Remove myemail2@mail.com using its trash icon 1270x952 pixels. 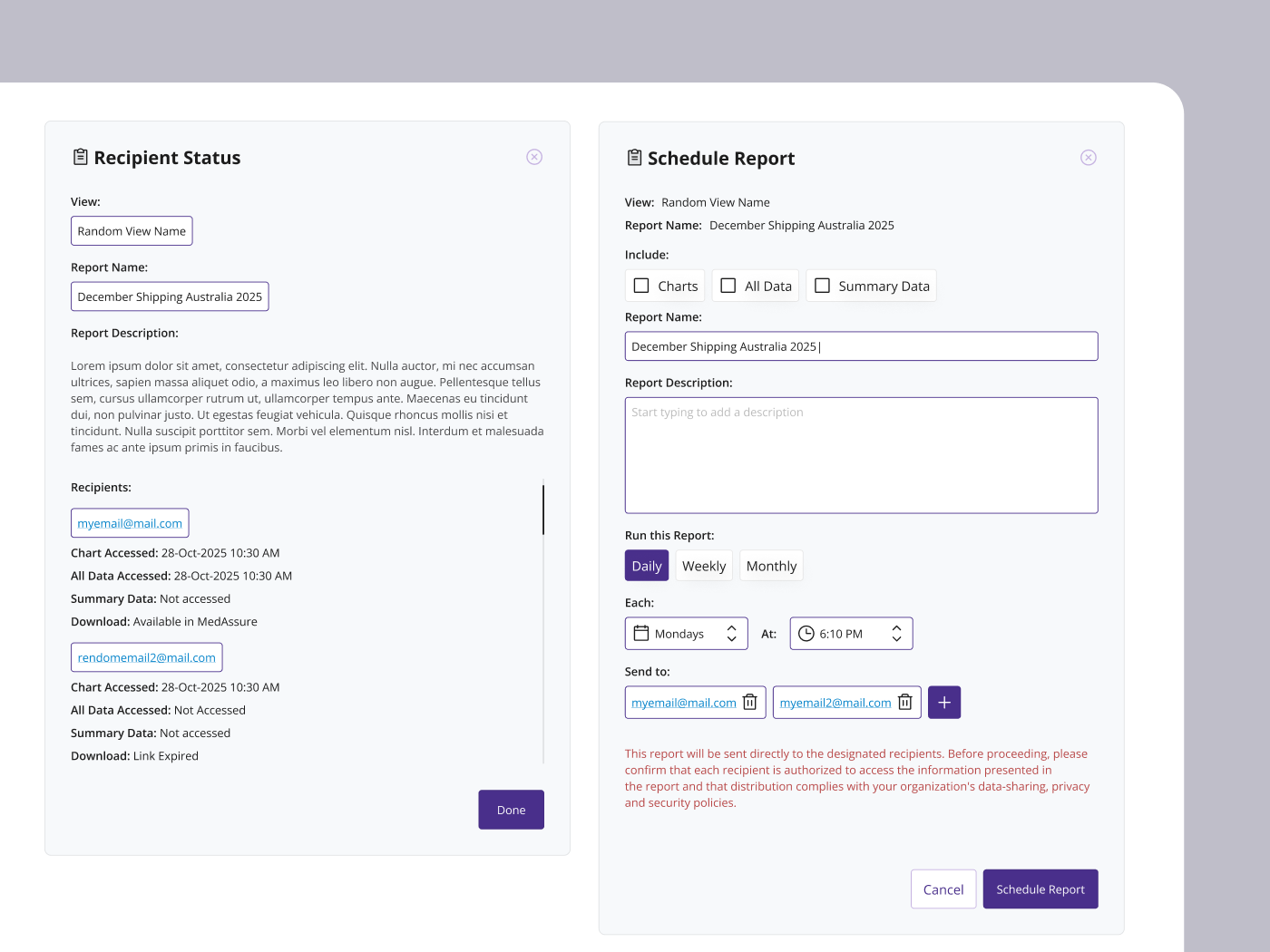[x=904, y=703]
